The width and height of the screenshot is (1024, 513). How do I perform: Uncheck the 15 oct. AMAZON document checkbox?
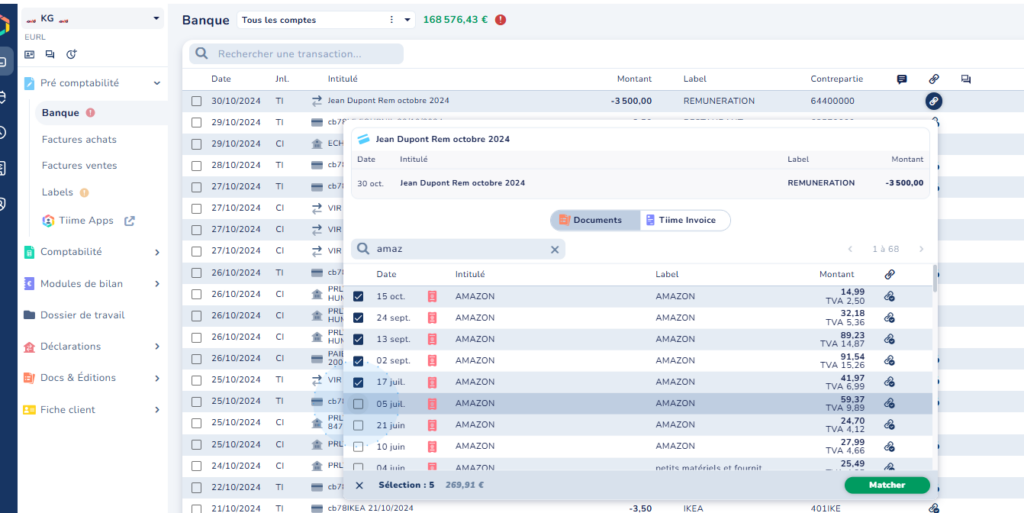click(x=358, y=297)
